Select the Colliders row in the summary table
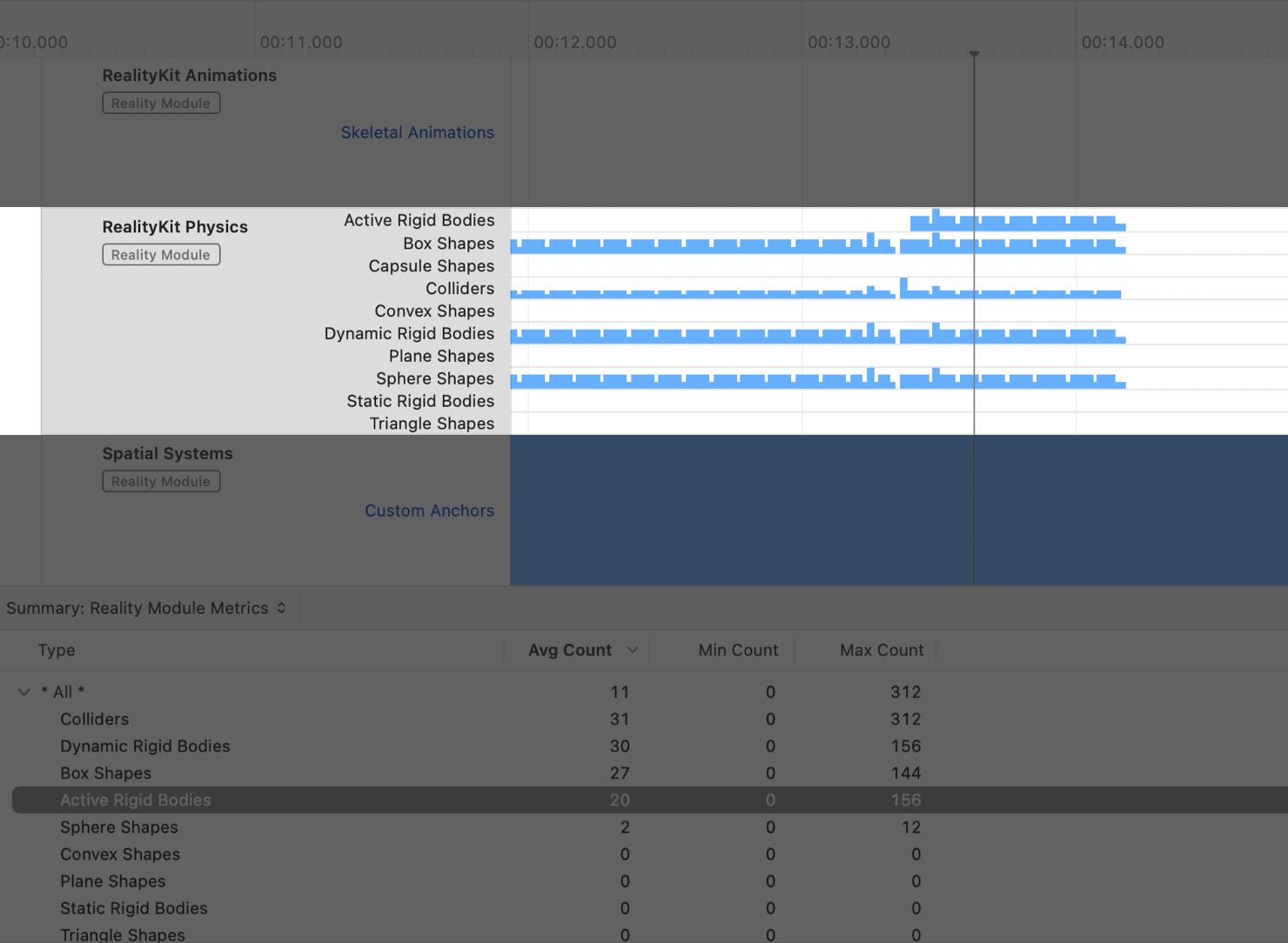The width and height of the screenshot is (1288, 943). 94,719
